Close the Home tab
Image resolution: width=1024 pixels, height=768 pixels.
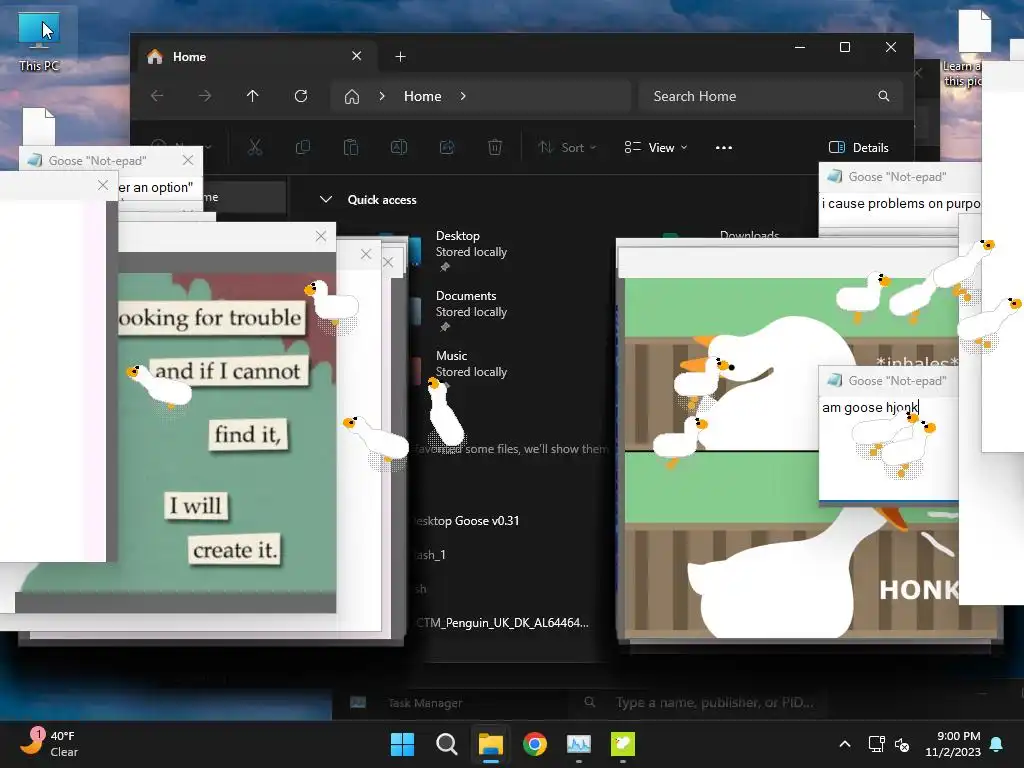coord(357,56)
